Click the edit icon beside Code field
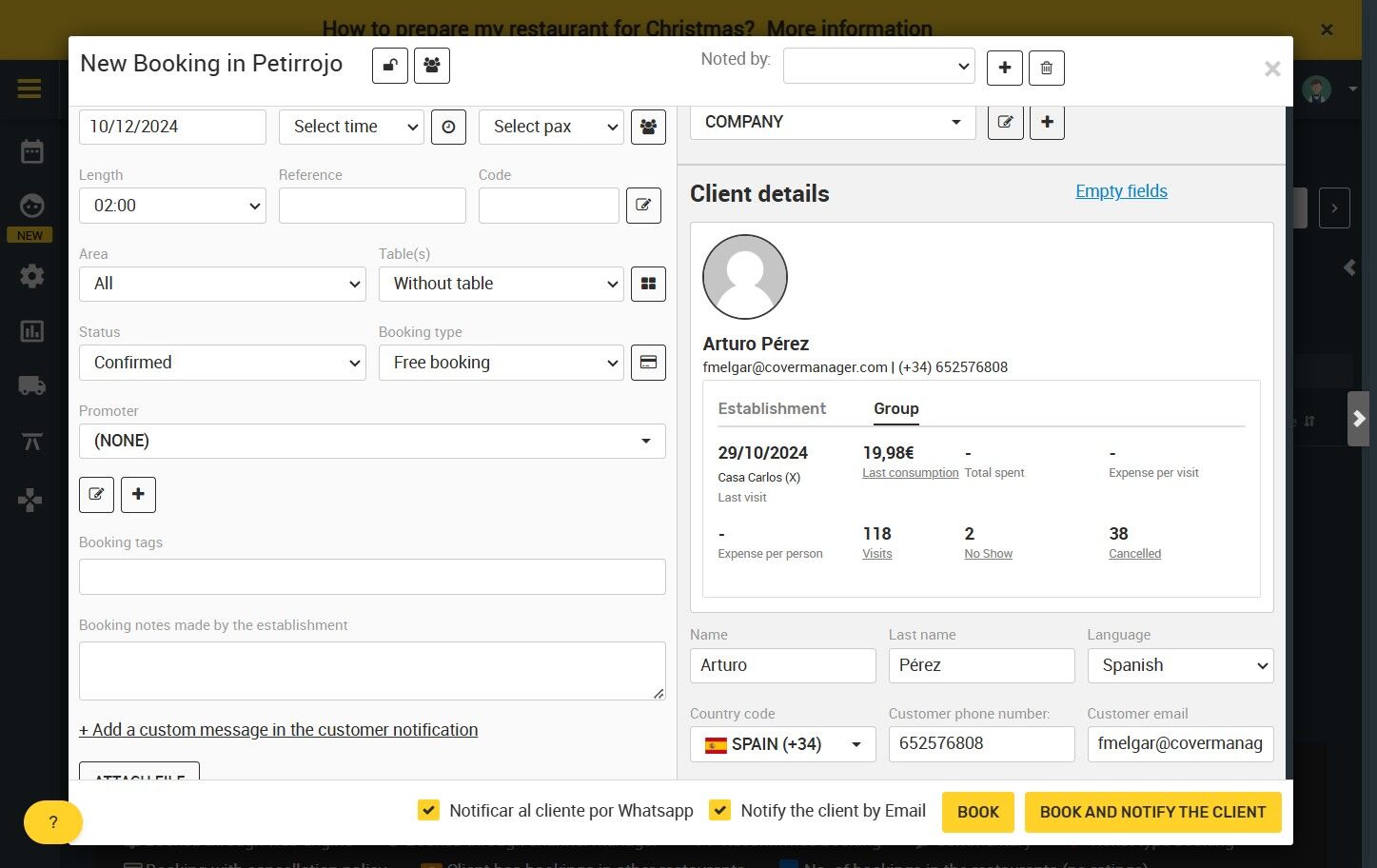This screenshot has height=868, width=1377. [x=643, y=206]
